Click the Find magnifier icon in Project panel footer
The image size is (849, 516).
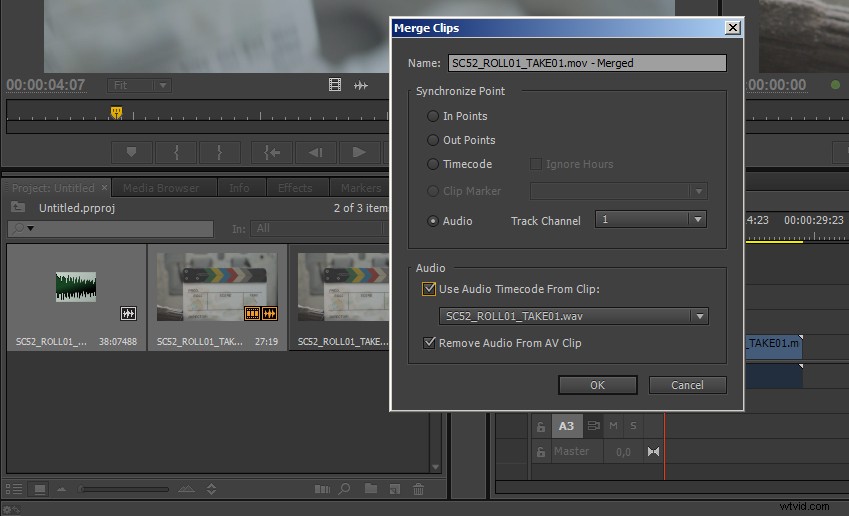(344, 489)
